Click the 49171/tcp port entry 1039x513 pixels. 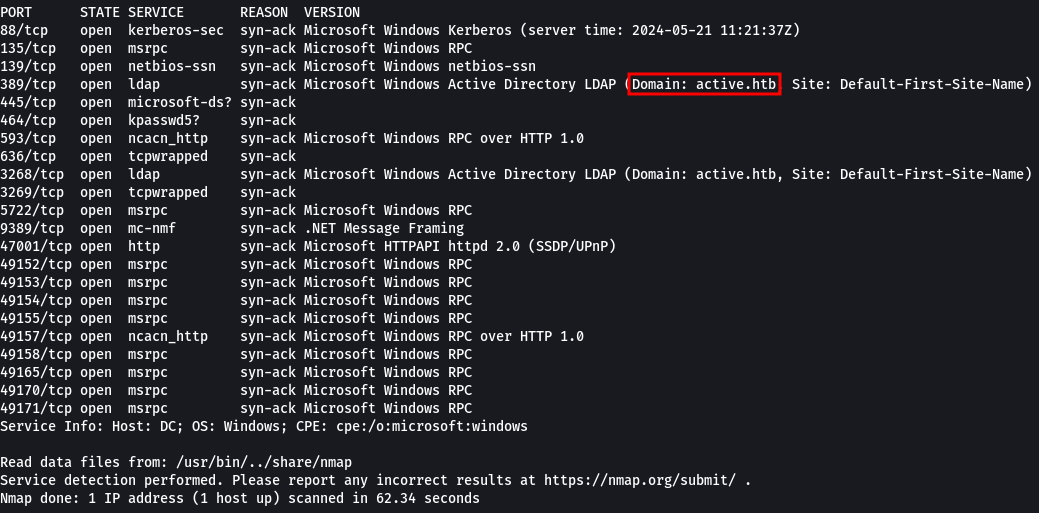coord(36,408)
